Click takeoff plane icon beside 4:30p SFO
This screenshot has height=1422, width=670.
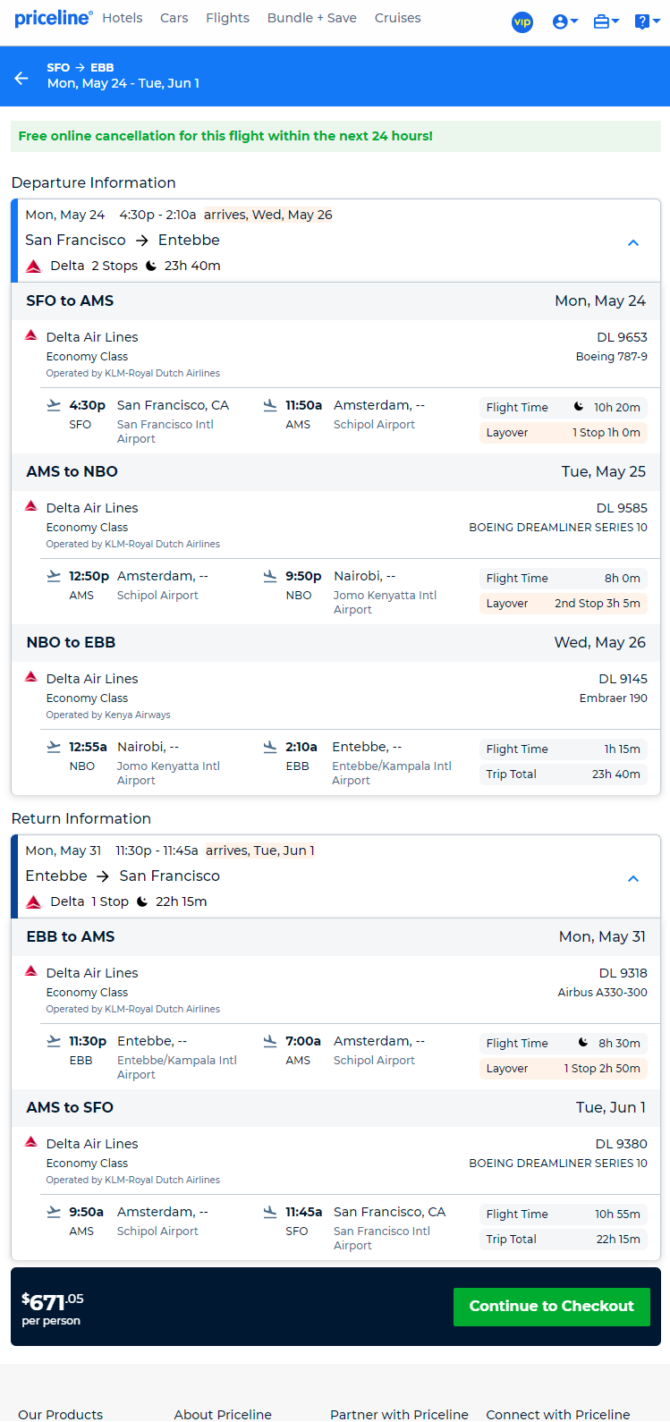pos(54,405)
